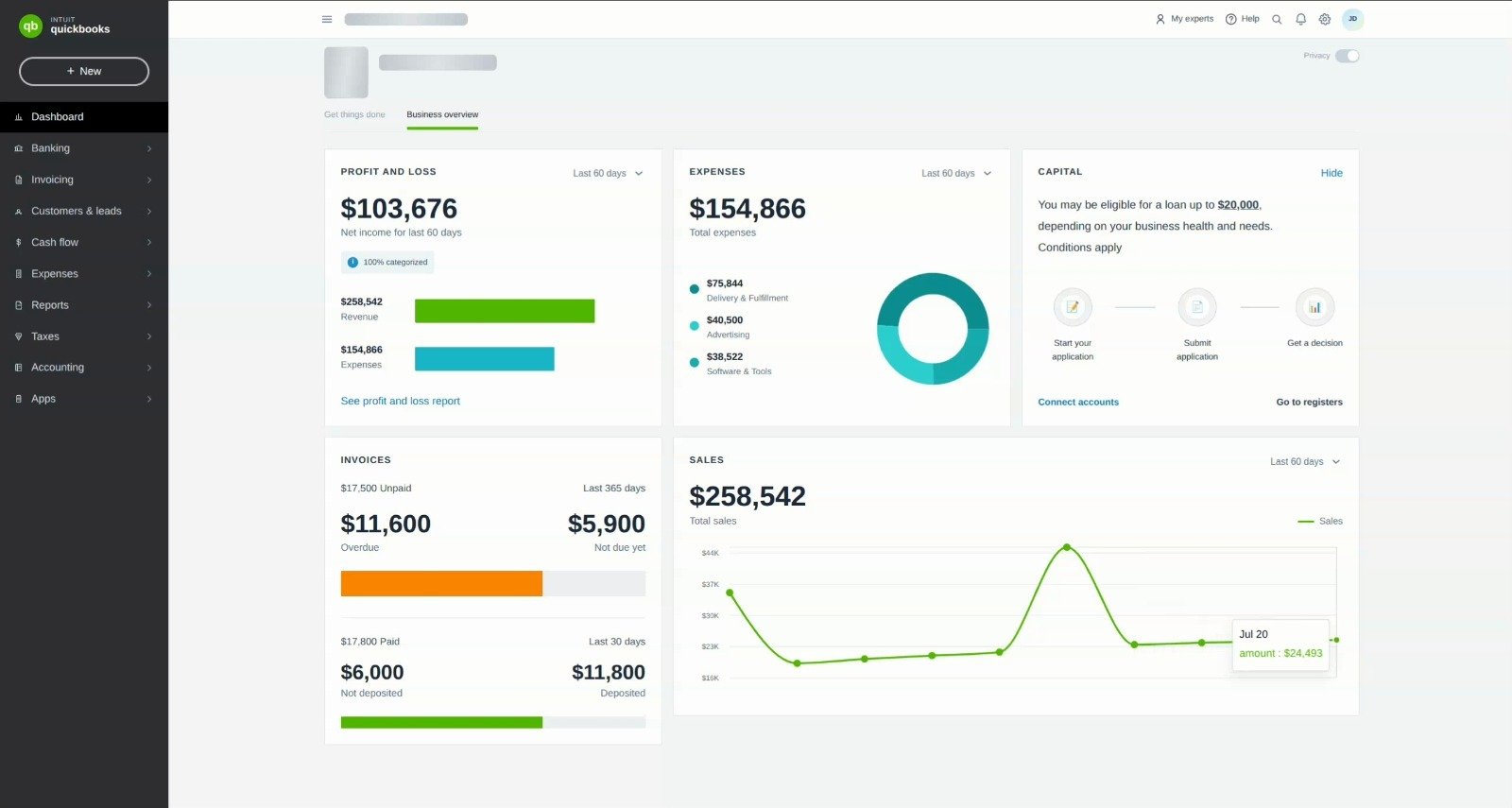Click the teal Expenses bar
The height and width of the screenshot is (808, 1512).
pos(484,359)
